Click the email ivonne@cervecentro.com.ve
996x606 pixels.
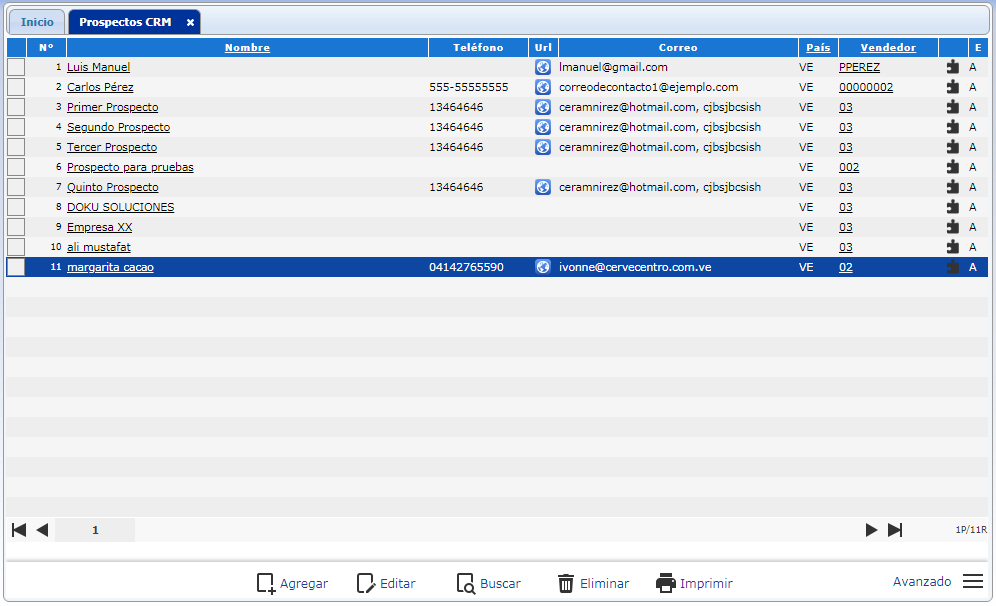(x=635, y=267)
